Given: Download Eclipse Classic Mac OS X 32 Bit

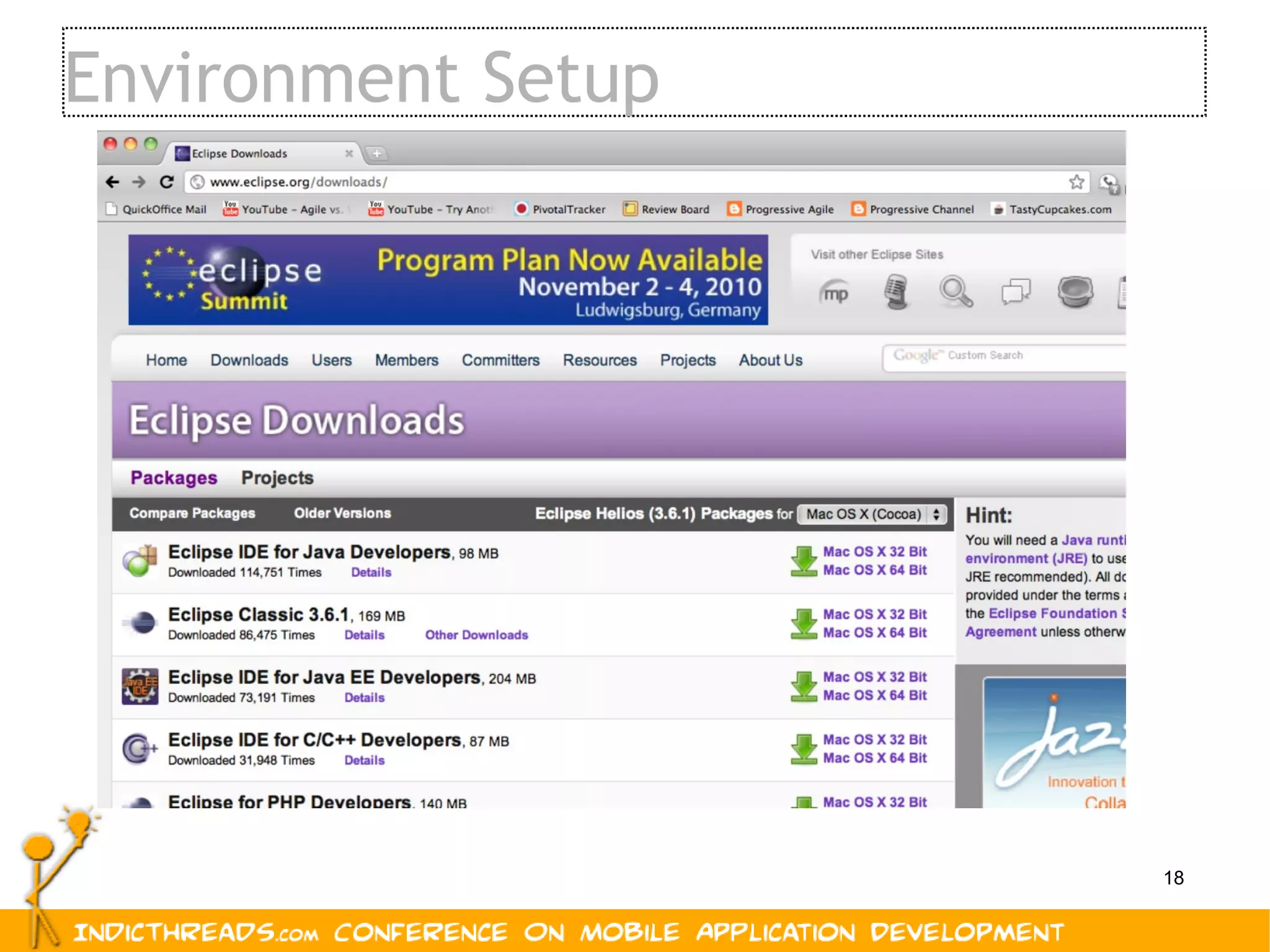Looking at the screenshot, I should pyautogui.click(x=875, y=614).
